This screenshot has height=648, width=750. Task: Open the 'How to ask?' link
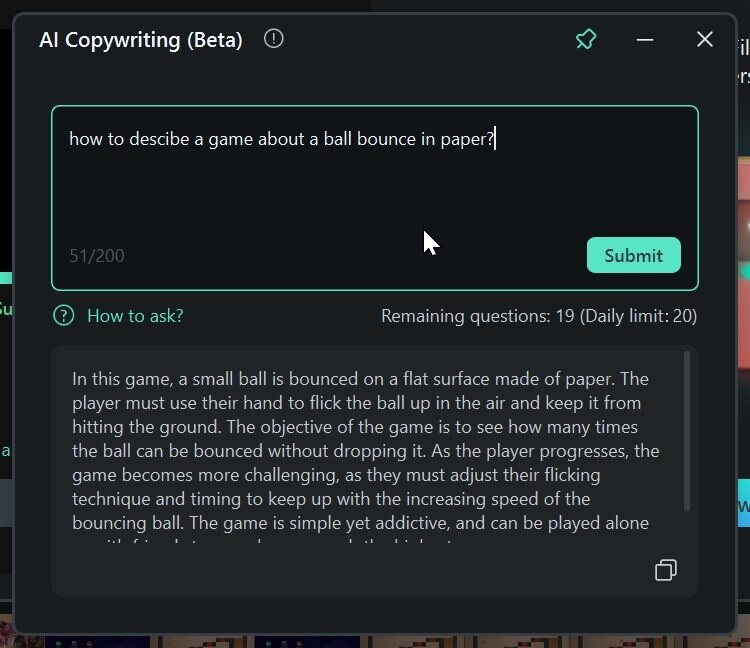click(135, 316)
